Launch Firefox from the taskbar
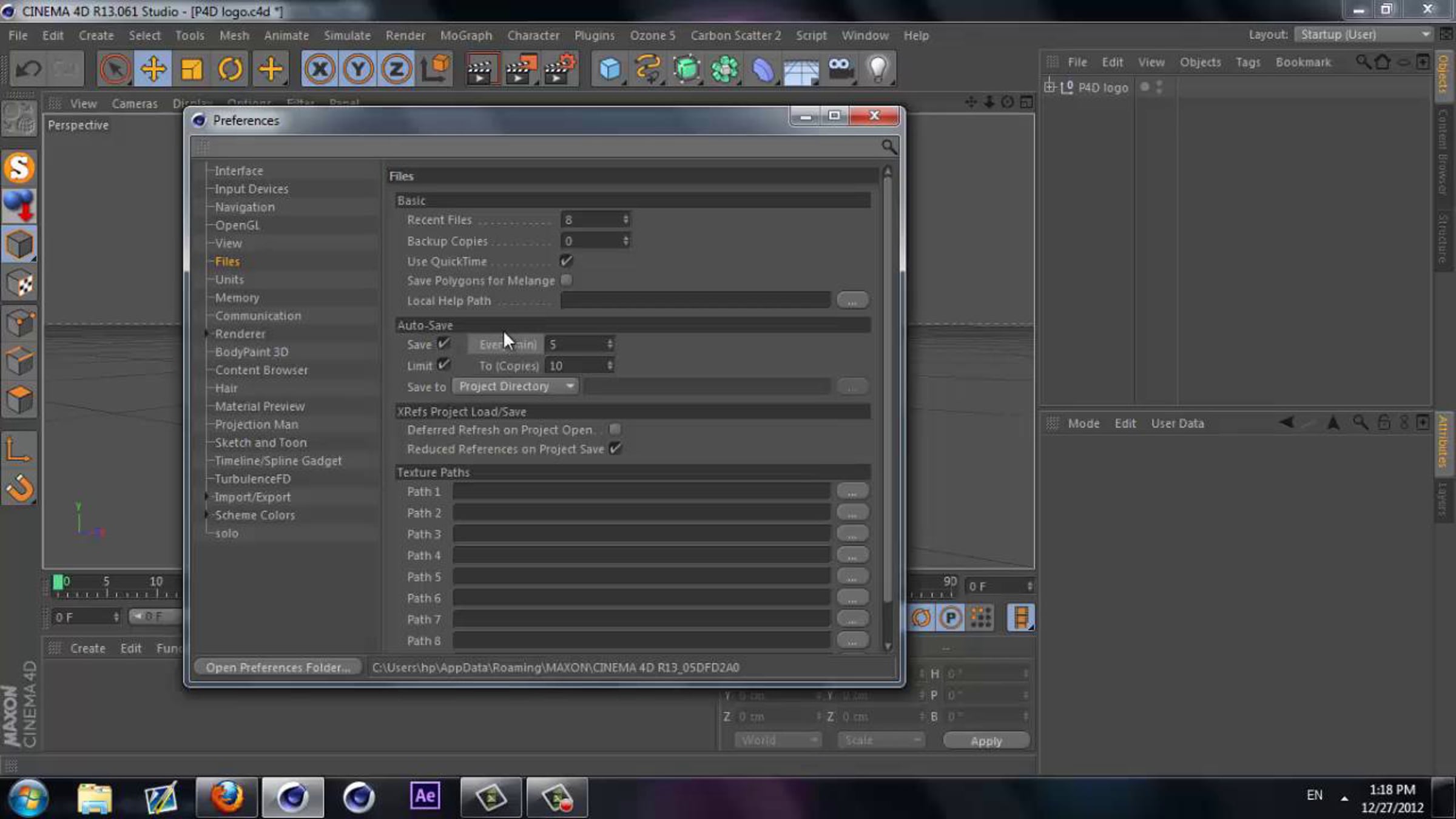The width and height of the screenshot is (1456, 819). tap(227, 797)
